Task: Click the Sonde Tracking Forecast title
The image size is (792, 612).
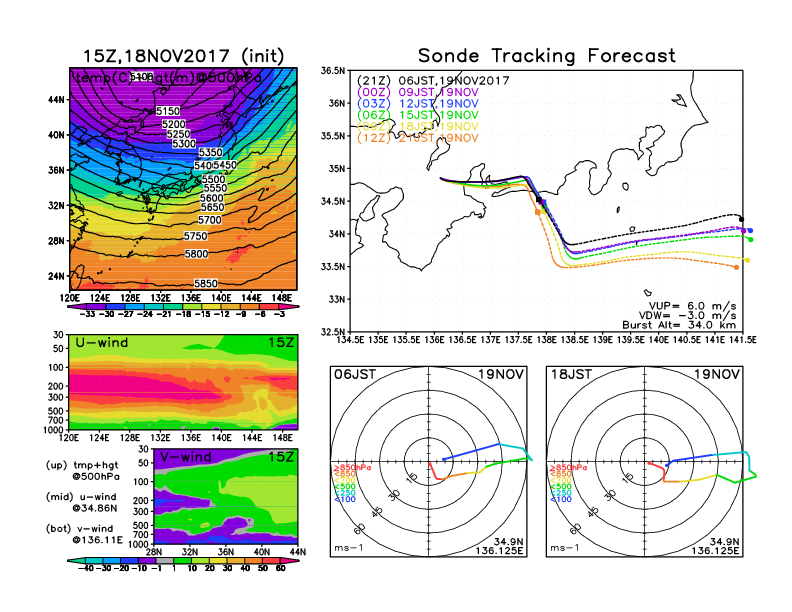Action: click(x=546, y=56)
